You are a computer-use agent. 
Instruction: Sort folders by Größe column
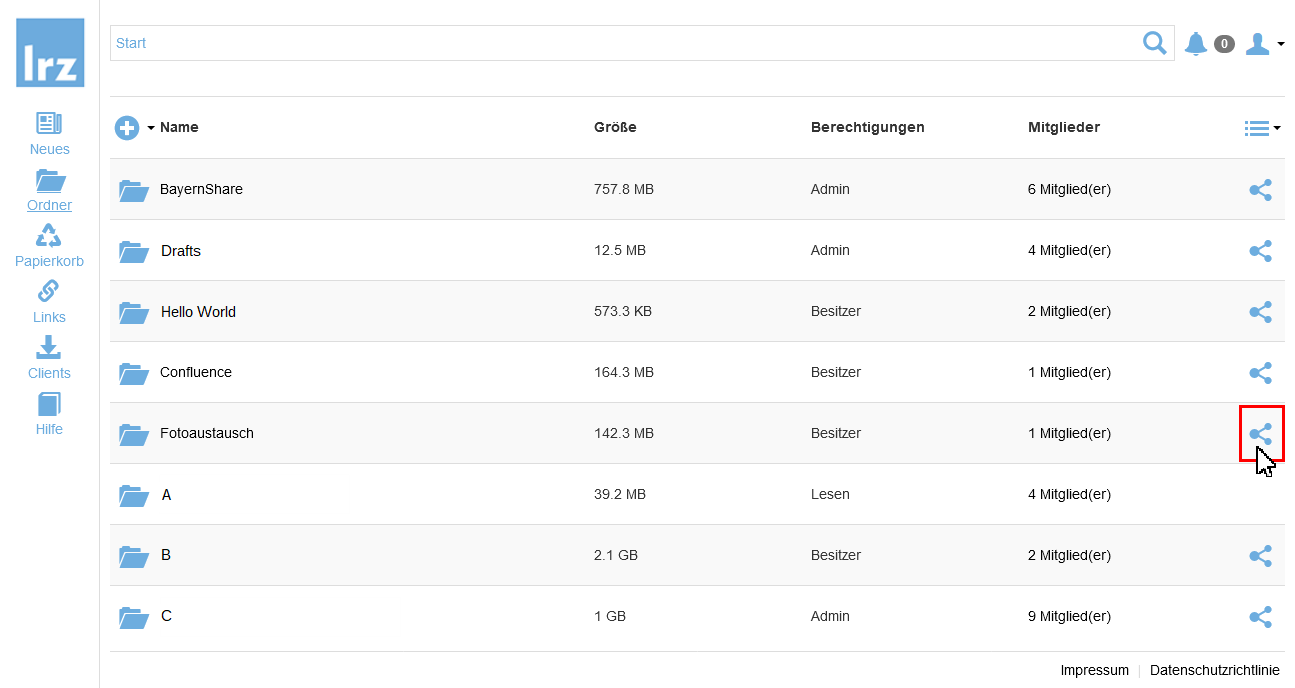click(615, 127)
